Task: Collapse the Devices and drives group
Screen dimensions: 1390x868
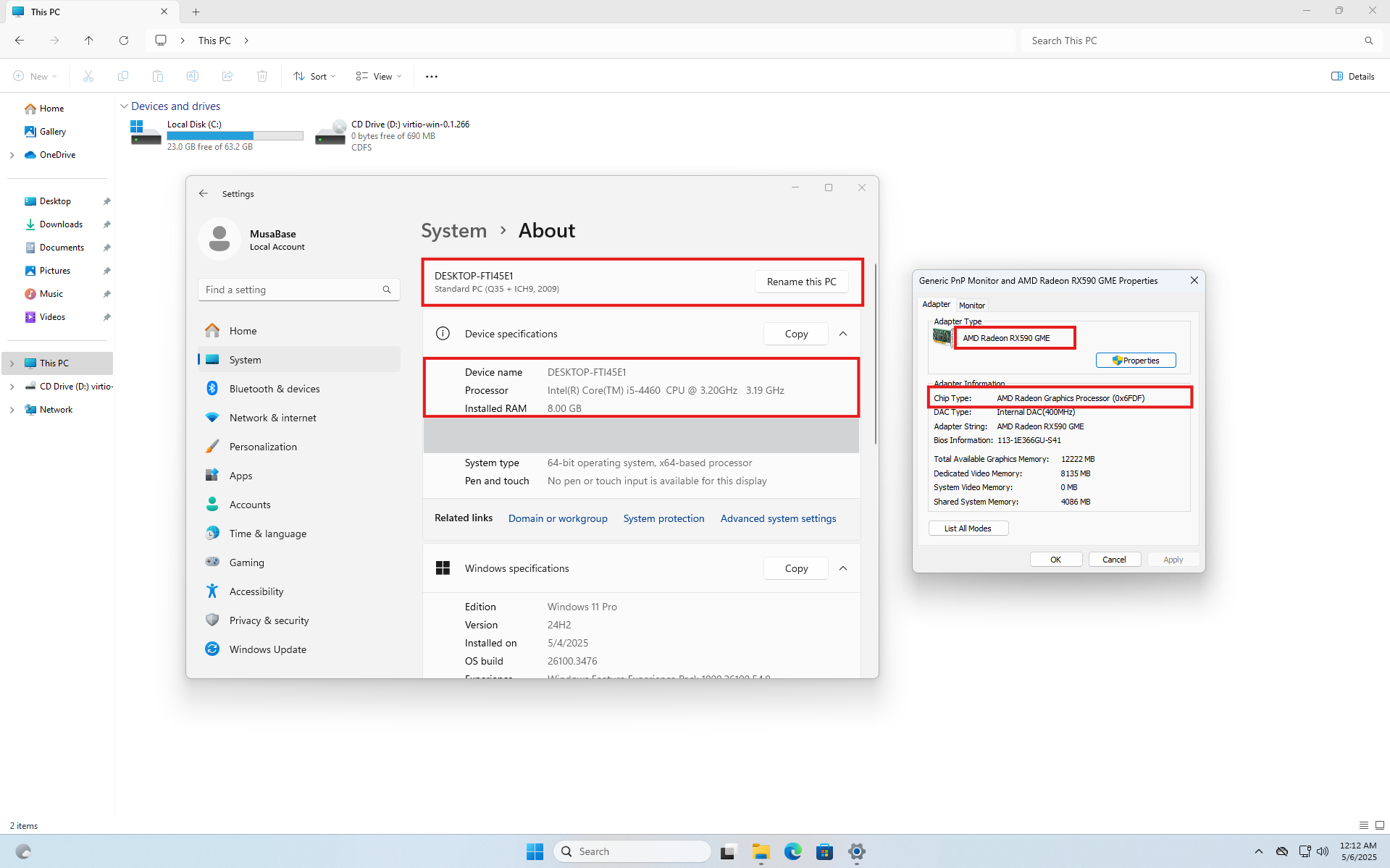Action: [x=124, y=106]
